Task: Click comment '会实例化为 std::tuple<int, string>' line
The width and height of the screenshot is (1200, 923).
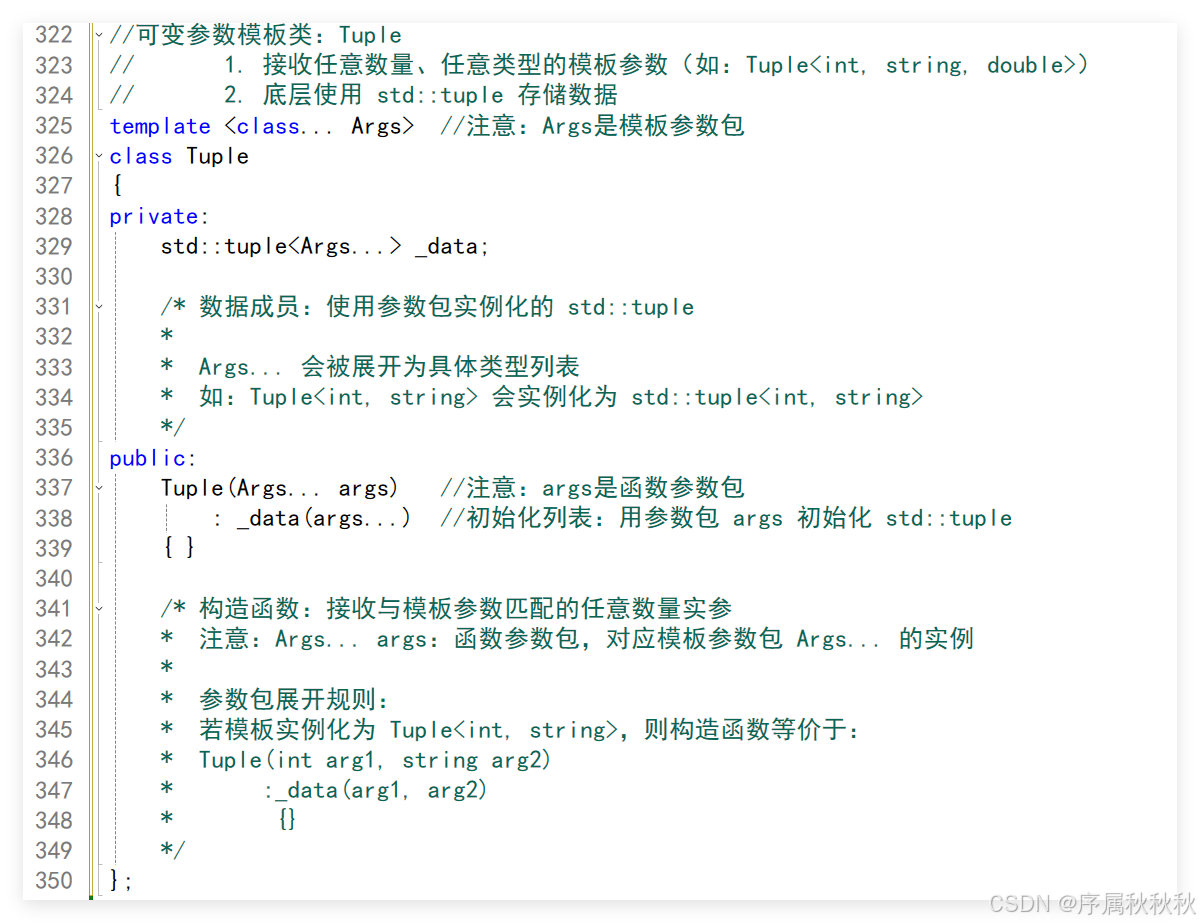Action: [561, 397]
